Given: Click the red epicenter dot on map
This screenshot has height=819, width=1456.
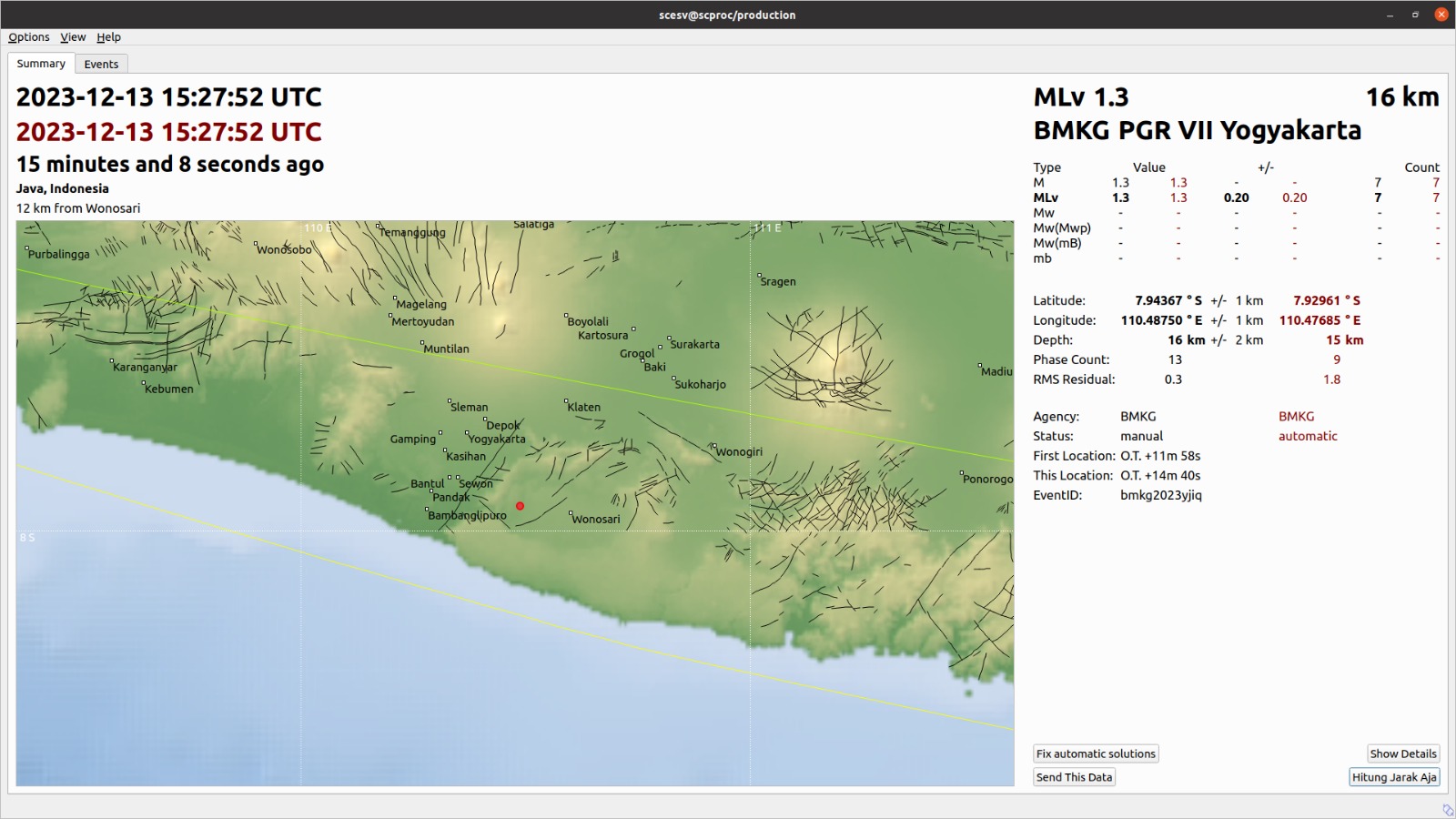Looking at the screenshot, I should tap(520, 506).
